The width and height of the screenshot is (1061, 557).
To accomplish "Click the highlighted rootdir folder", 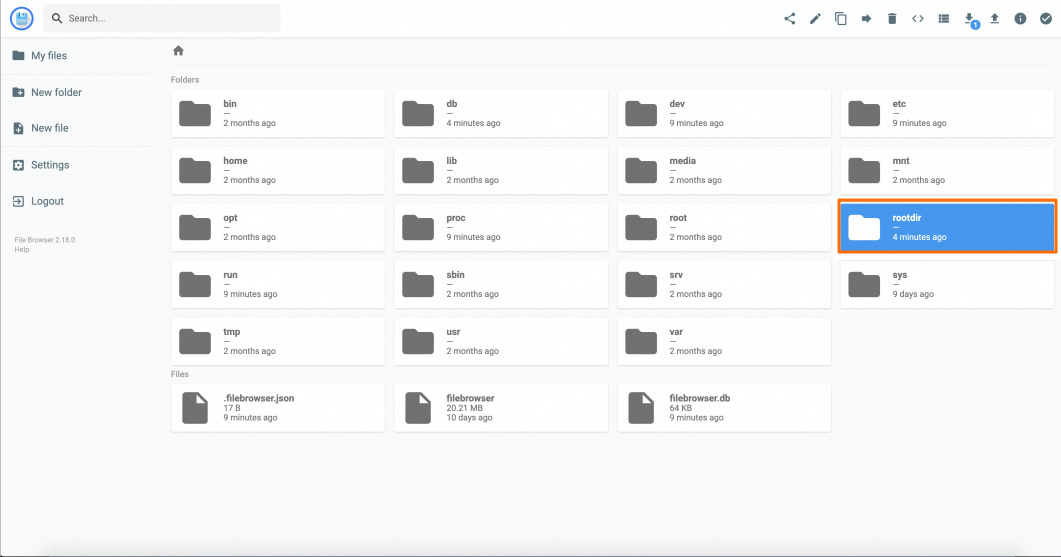I will click(x=947, y=227).
